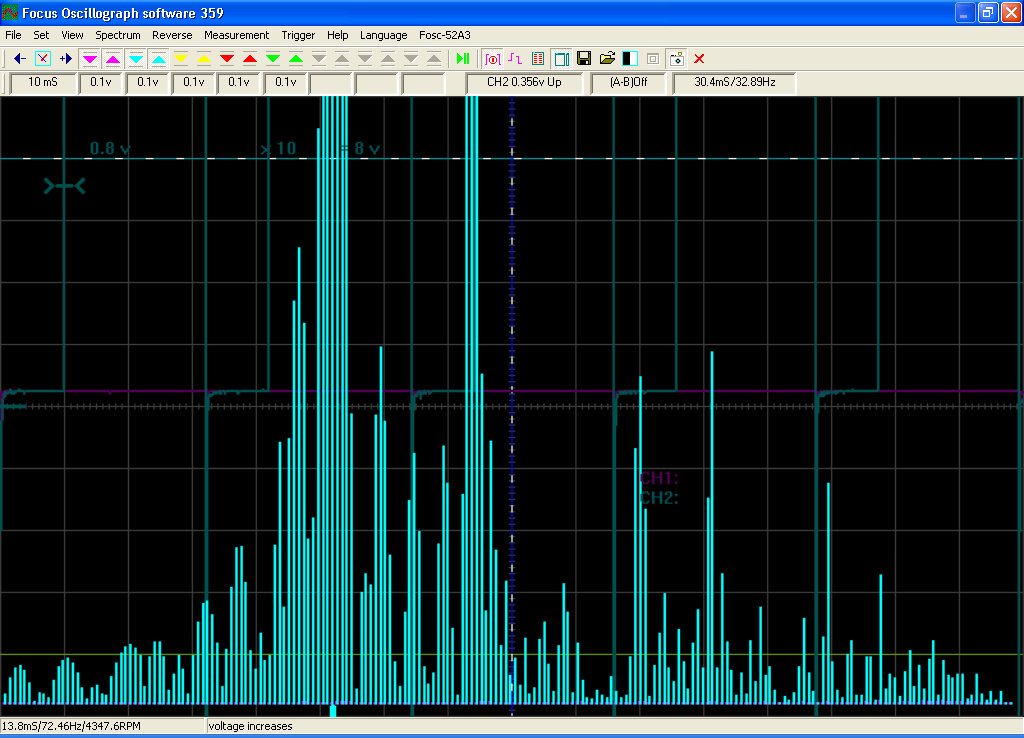1024x738 pixels.
Task: Click the cyan marker at the graph's bottom edge
Action: coord(333,710)
